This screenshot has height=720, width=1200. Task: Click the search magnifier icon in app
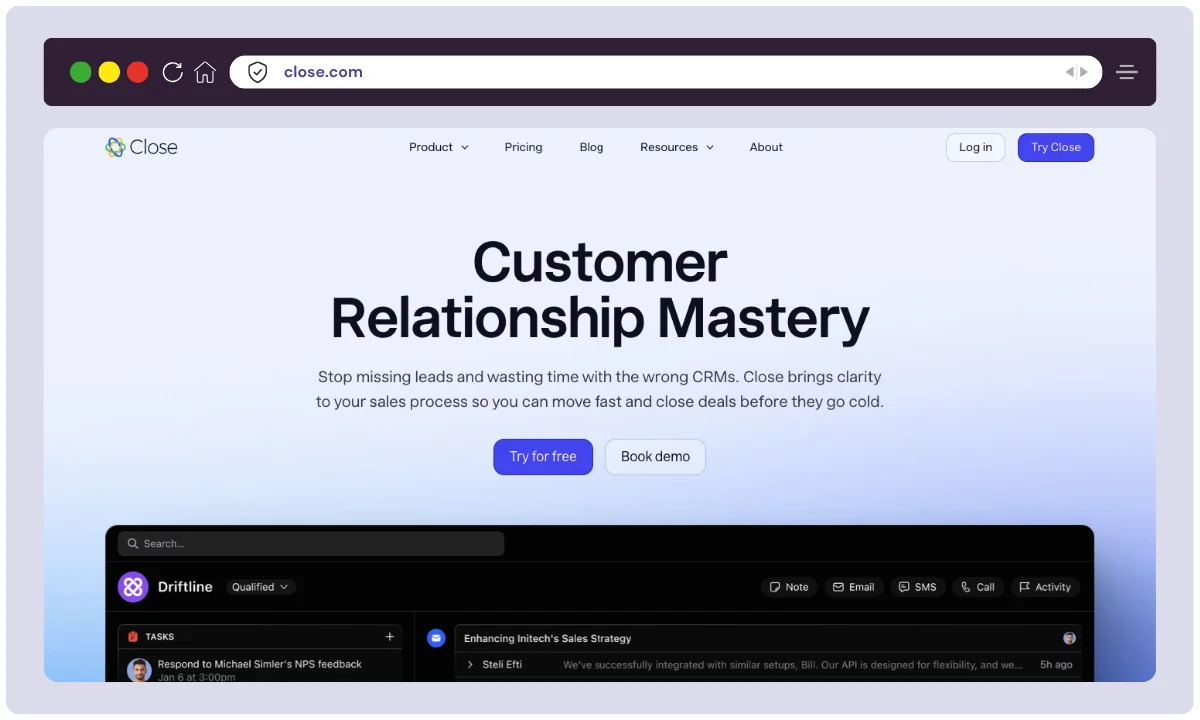[x=133, y=544]
